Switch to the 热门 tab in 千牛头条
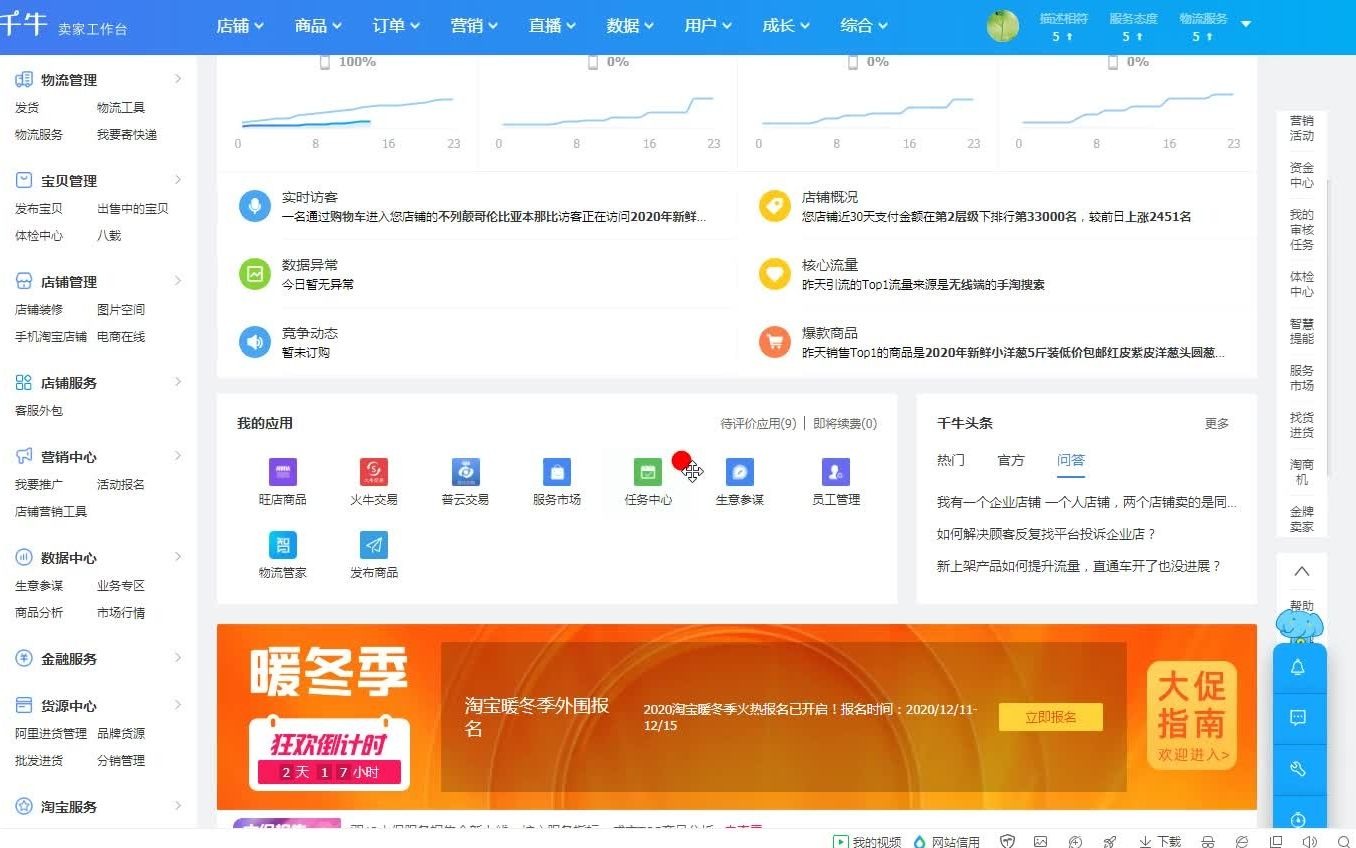1356x848 pixels. click(951, 460)
